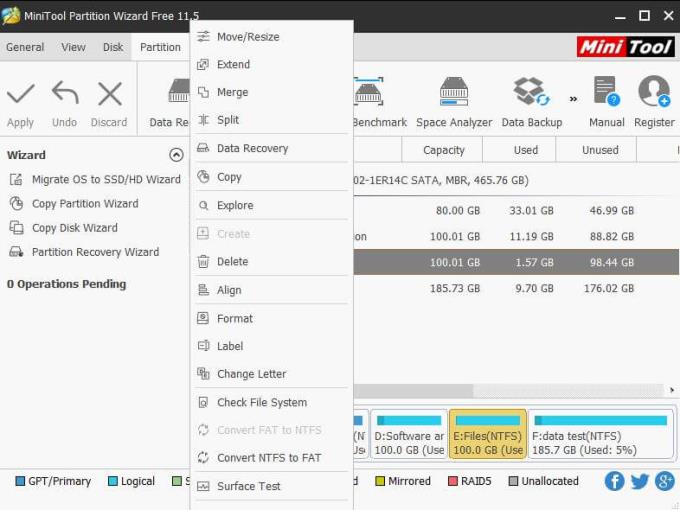Image resolution: width=680 pixels, height=510 pixels.
Task: Open the General menu
Action: pyautogui.click(x=25, y=47)
